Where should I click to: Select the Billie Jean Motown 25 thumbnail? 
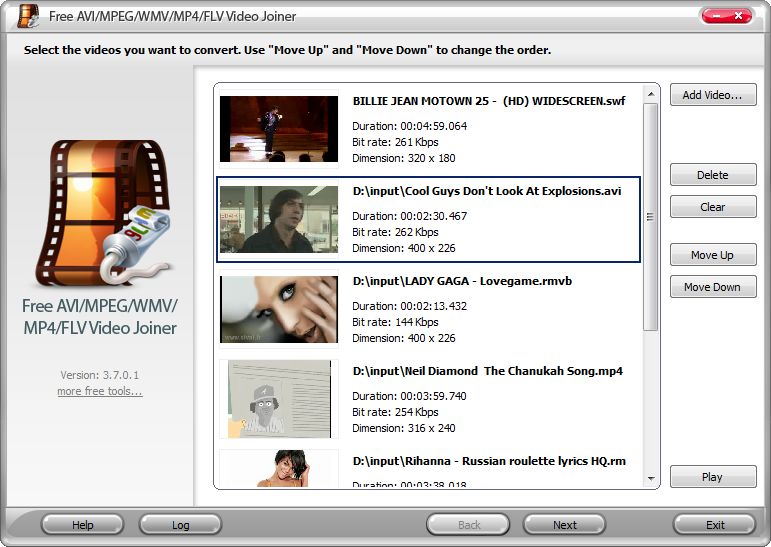pos(279,129)
